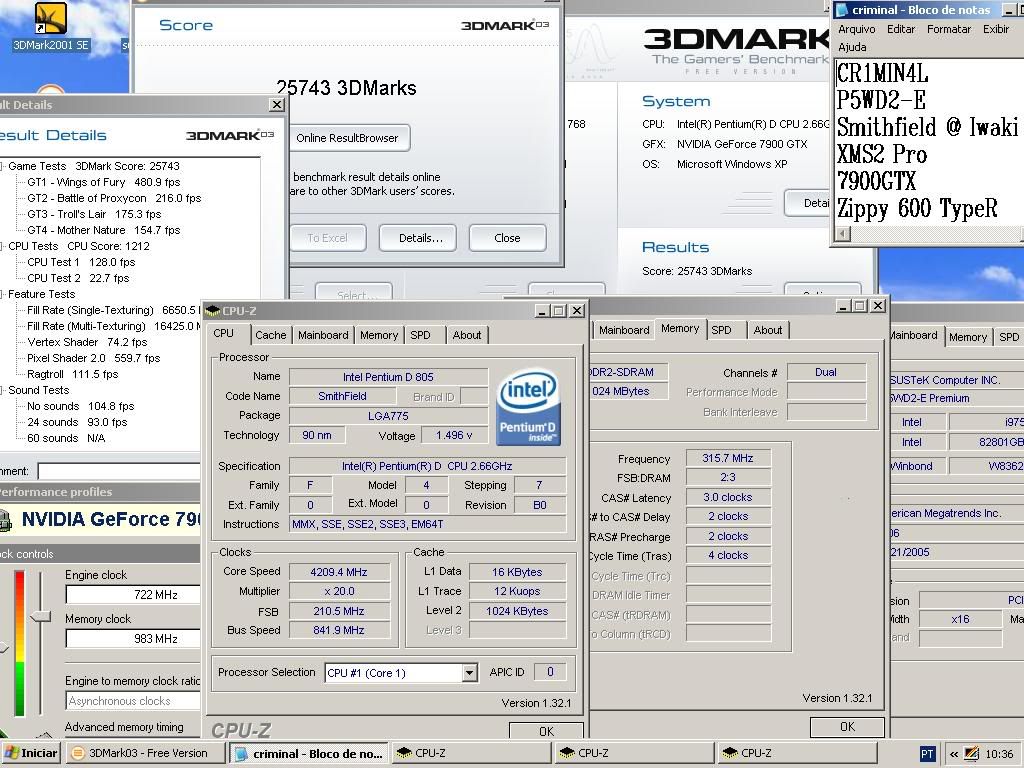Select the GT1 - Wings of Fury row

tap(104, 182)
